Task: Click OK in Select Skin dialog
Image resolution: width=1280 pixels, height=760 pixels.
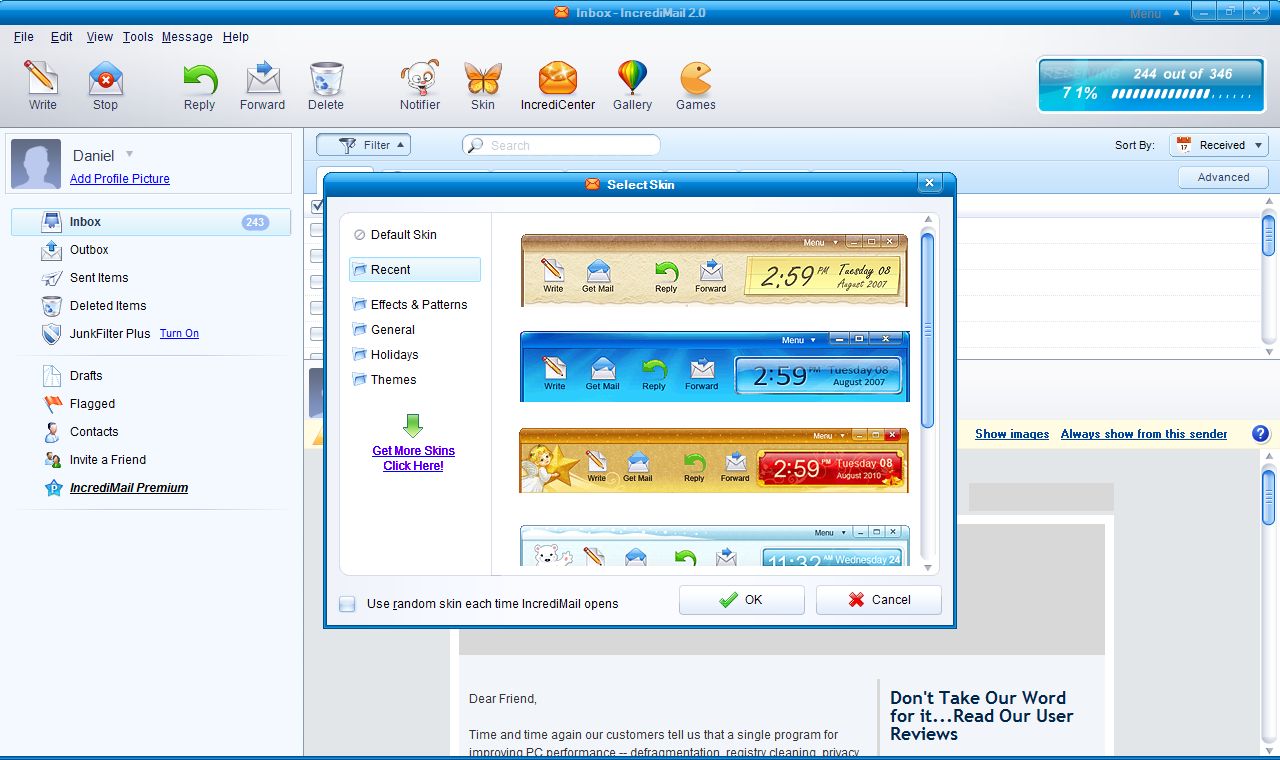Action: click(742, 600)
